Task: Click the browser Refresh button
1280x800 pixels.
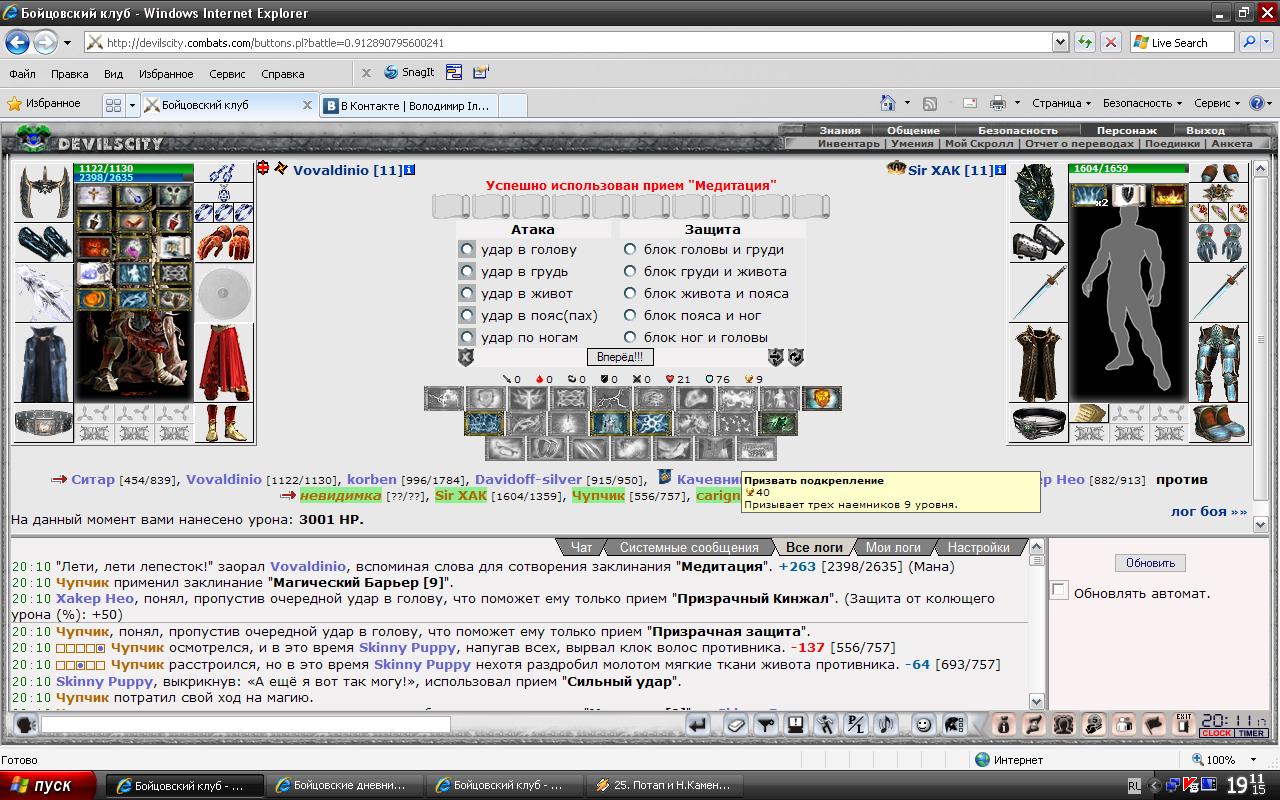Action: [x=1084, y=43]
